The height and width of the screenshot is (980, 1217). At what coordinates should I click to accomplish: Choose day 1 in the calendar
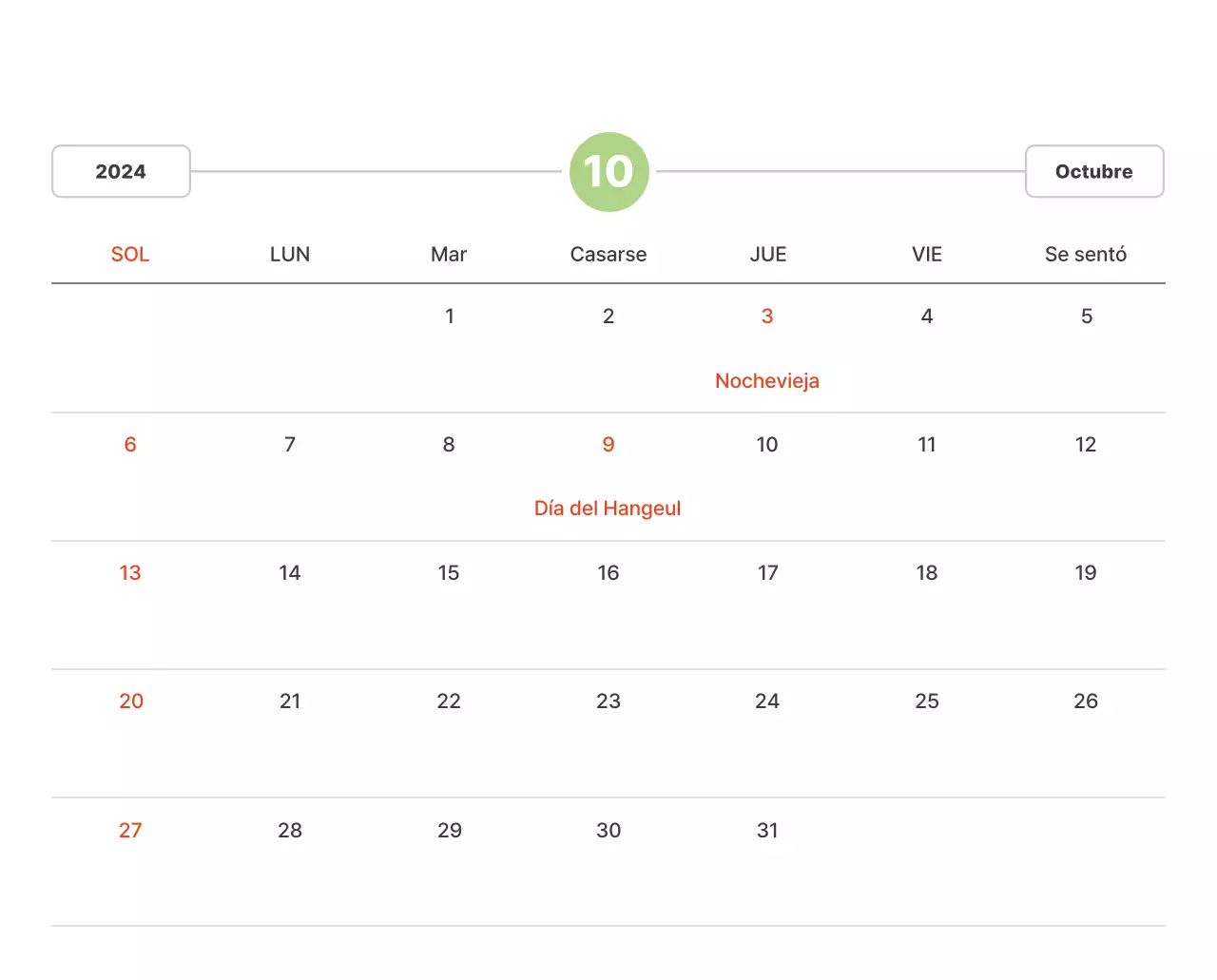point(450,316)
